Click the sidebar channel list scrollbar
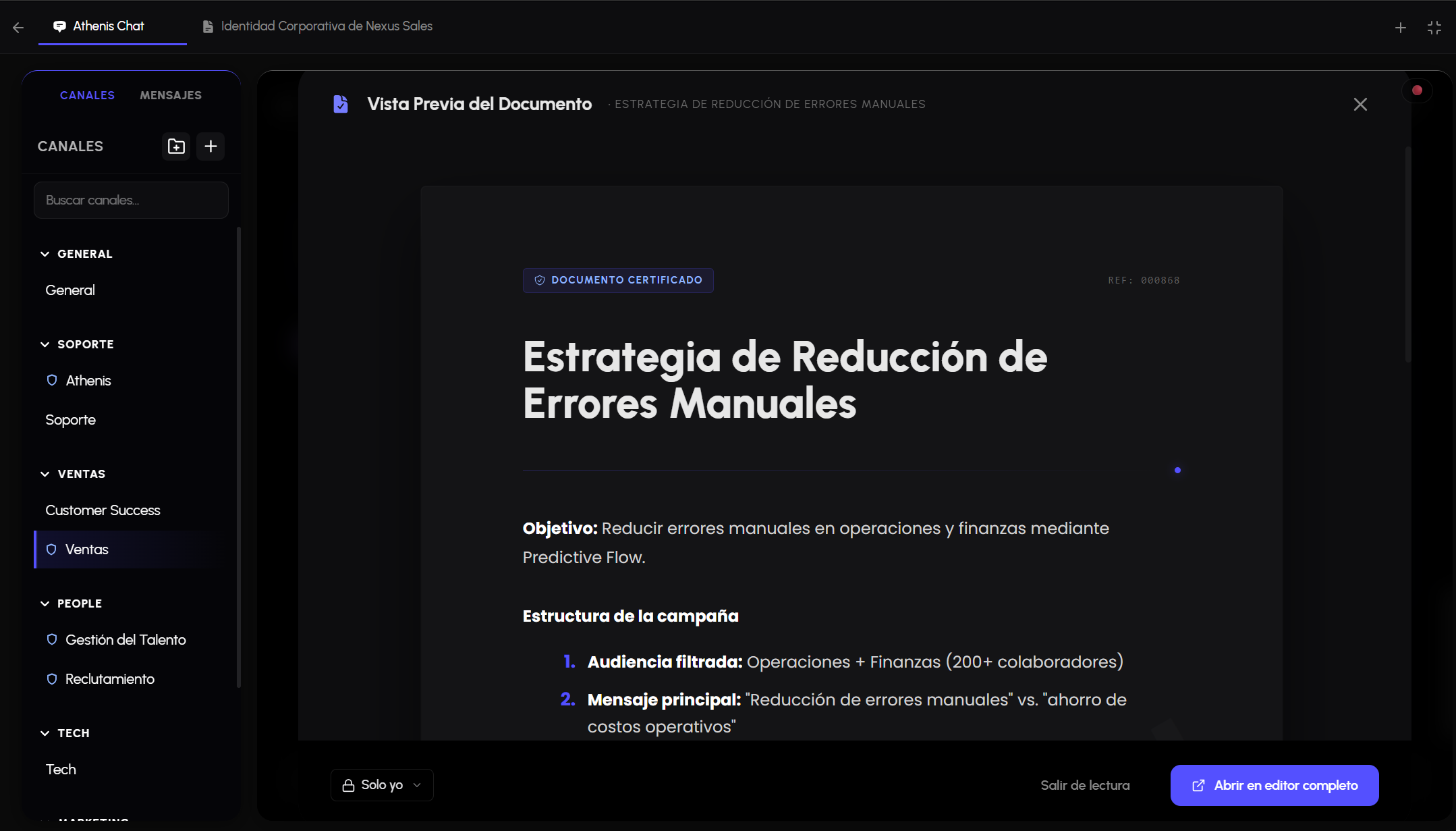The height and width of the screenshot is (831, 1456). click(x=238, y=457)
